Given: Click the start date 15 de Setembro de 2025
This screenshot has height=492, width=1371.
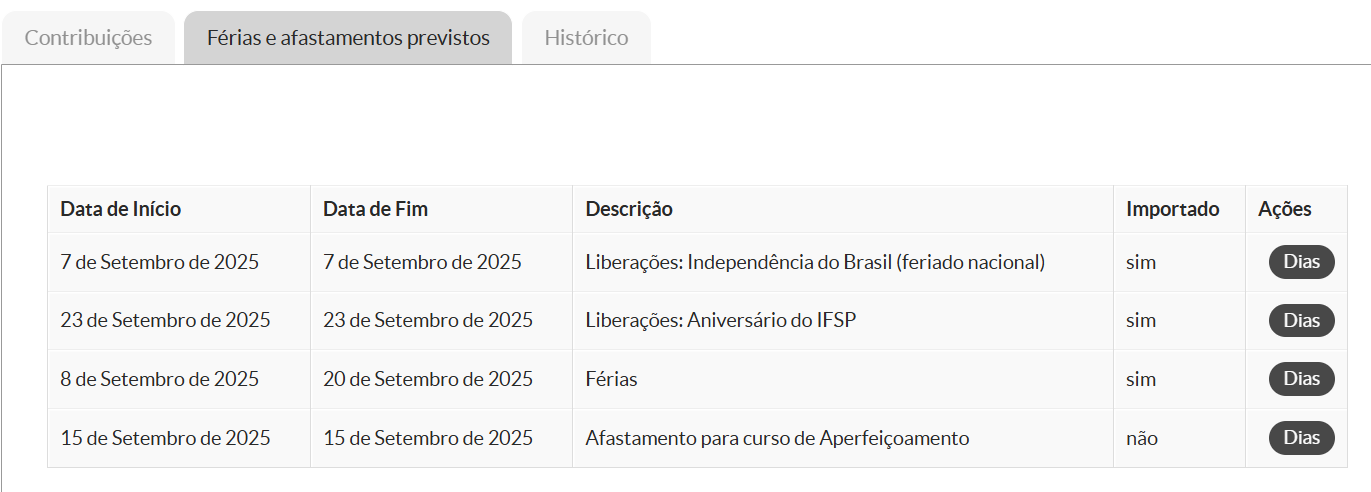Looking at the screenshot, I should click(x=165, y=438).
